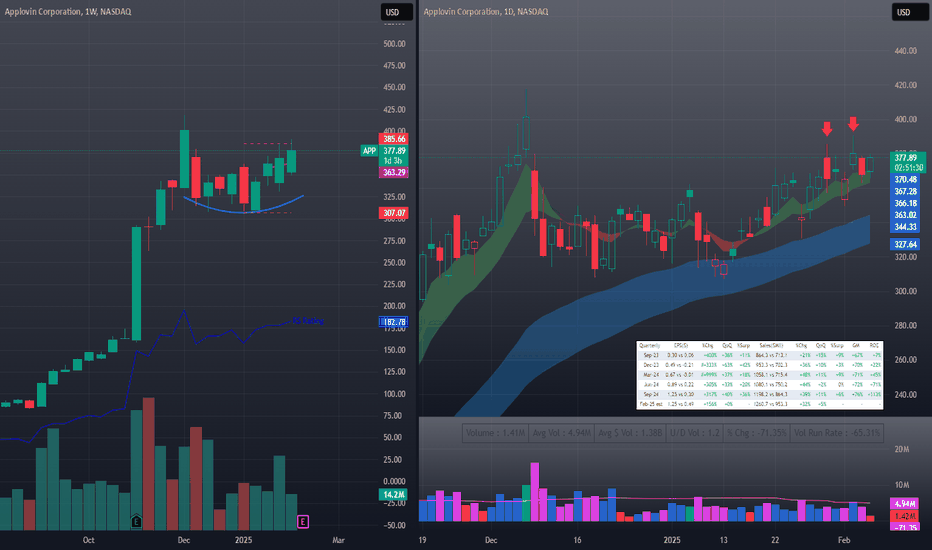Click the Dec-23 row in earnings table

click(x=760, y=364)
